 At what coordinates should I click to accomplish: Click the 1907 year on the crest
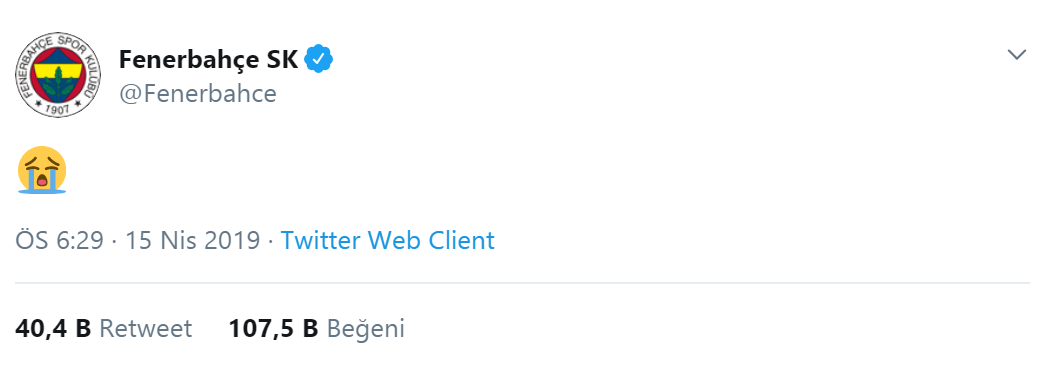pos(59,109)
